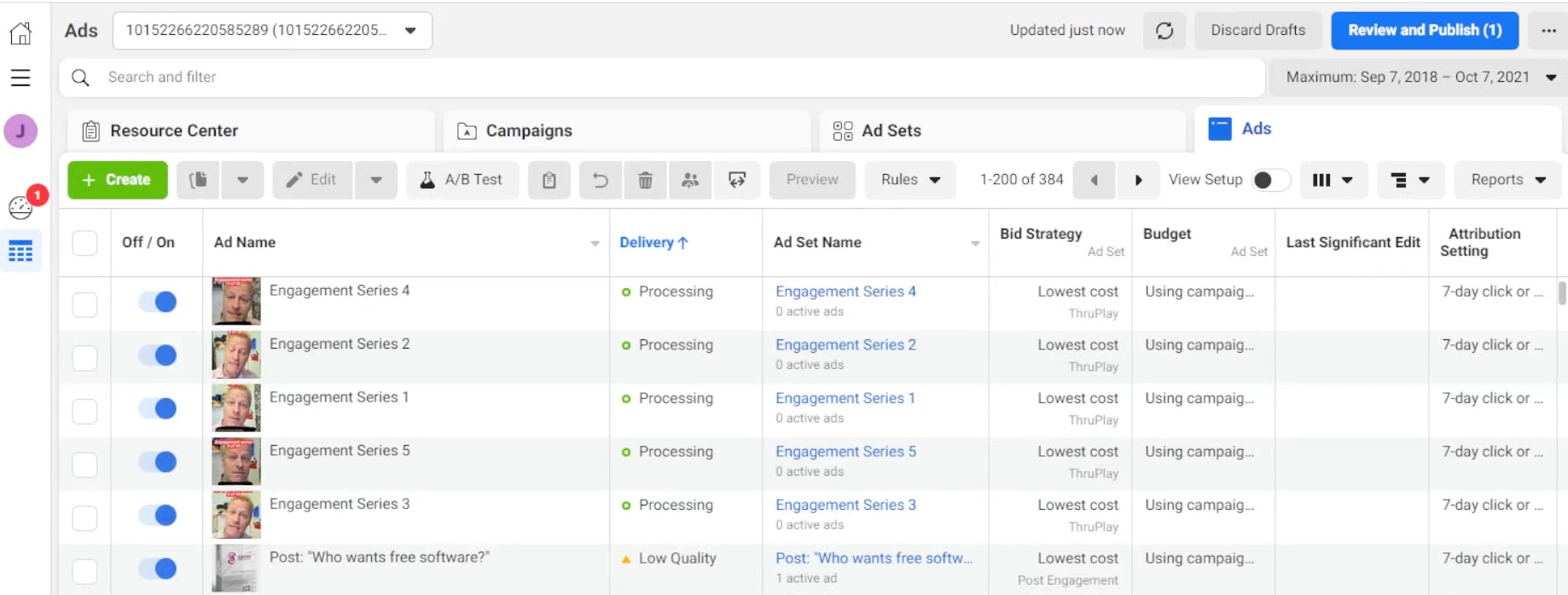The image size is (1568, 595).
Task: Open the columns layout dropdown
Action: [1333, 180]
